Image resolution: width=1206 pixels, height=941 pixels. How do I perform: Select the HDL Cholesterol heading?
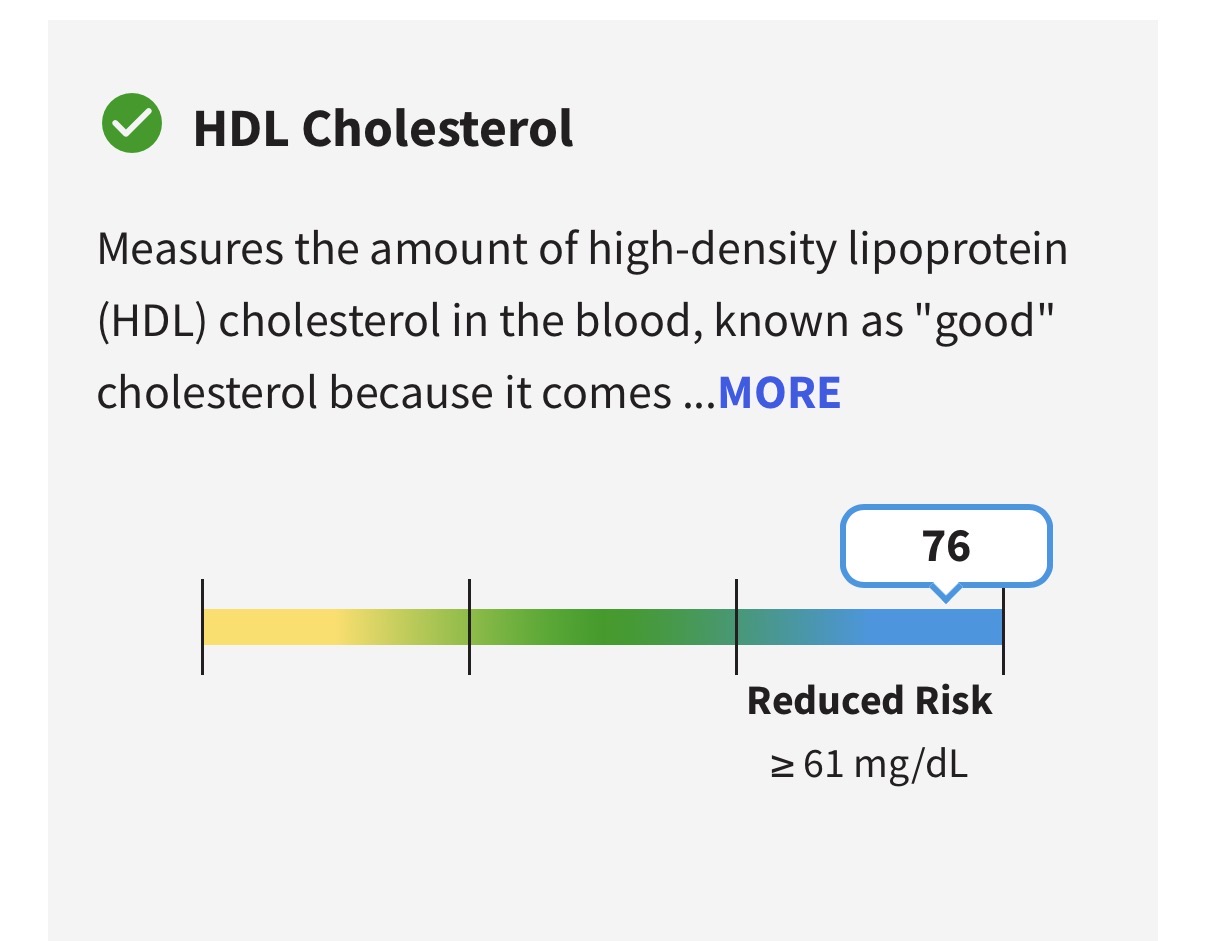[383, 129]
